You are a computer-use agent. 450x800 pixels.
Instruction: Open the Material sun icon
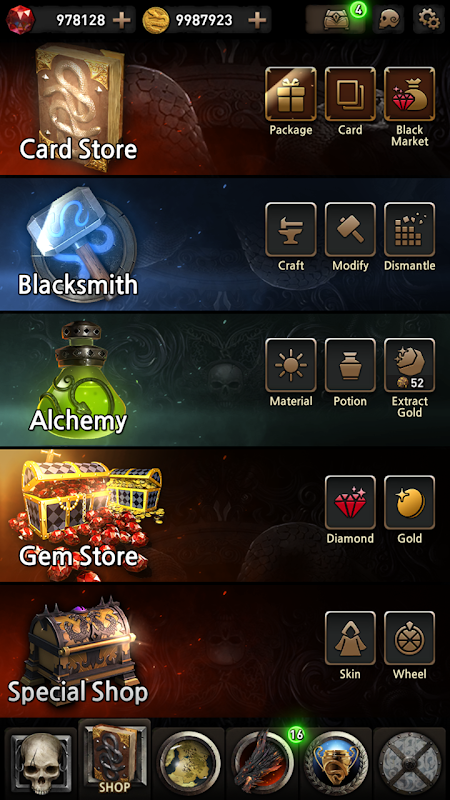pos(291,365)
